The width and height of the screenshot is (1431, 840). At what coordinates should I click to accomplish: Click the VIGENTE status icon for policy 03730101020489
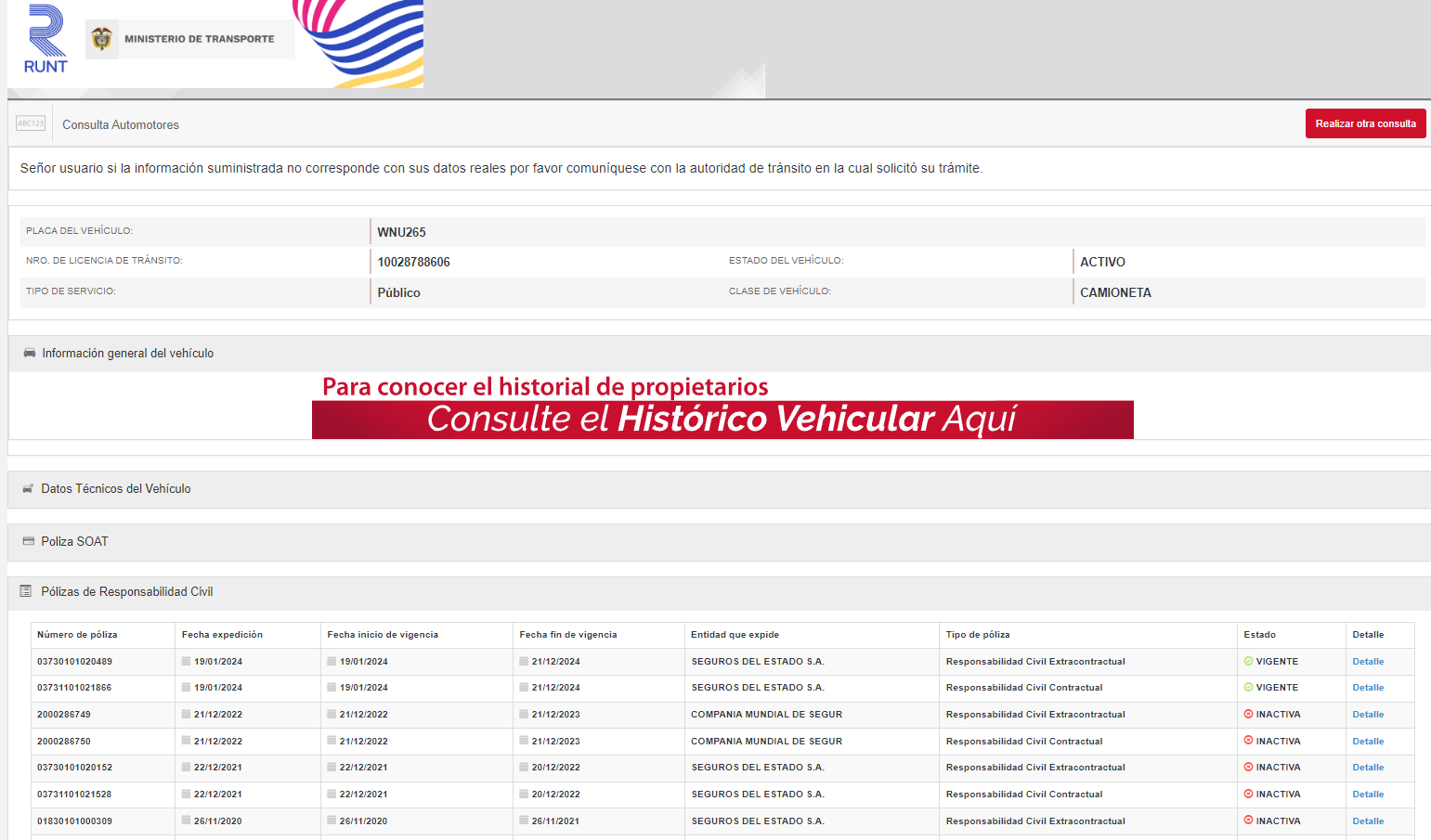[1248, 662]
